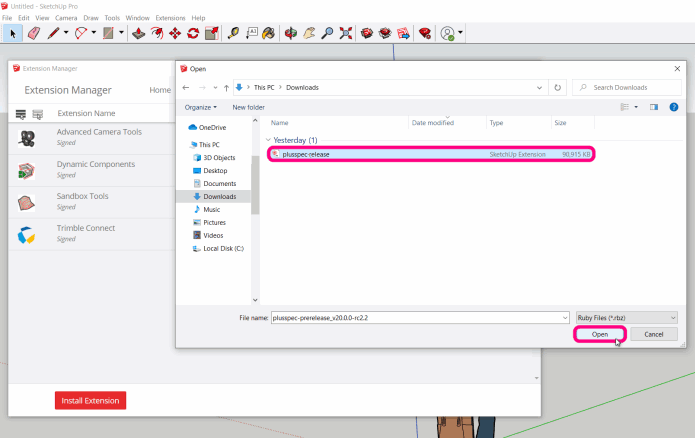Select the Offset tool
The image size is (695, 438).
(x=157, y=33)
